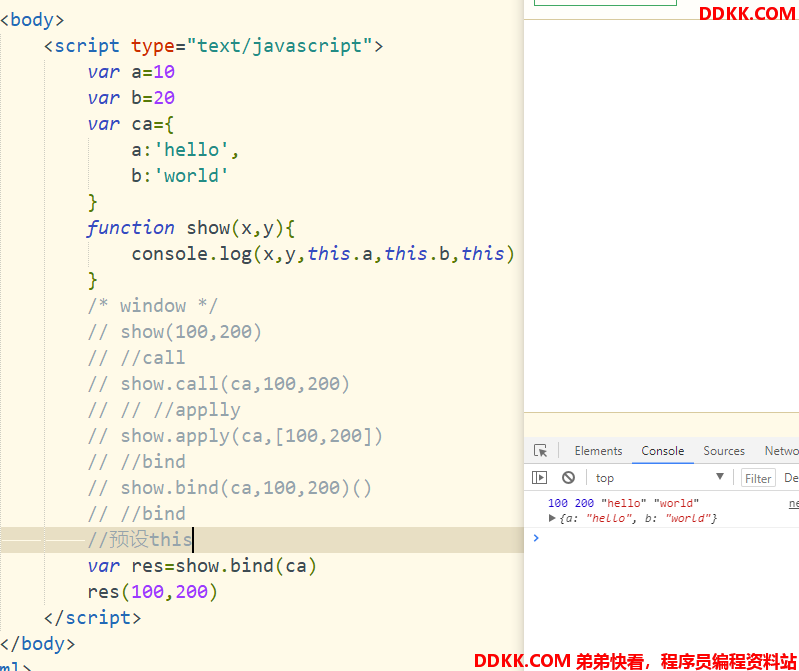The width and height of the screenshot is (799, 671).
Task: Open the Network tab
Action: click(x=782, y=451)
